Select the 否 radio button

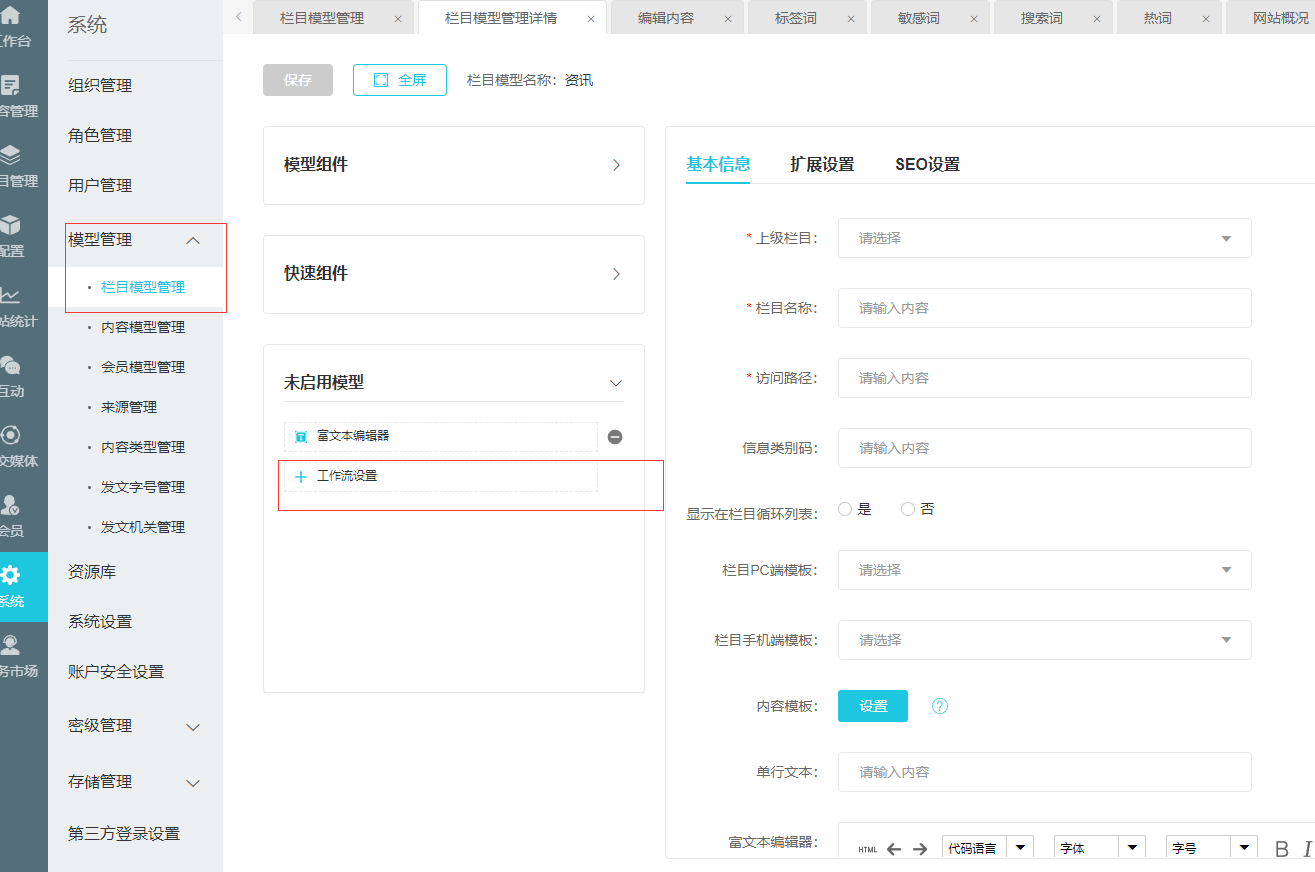[908, 509]
